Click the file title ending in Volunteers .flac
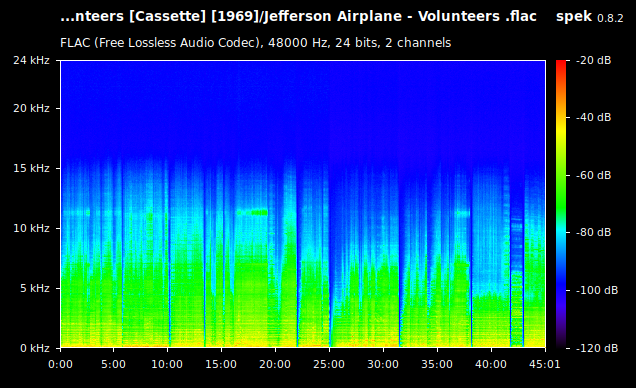Screen dimensions: 636x388 click(299, 17)
